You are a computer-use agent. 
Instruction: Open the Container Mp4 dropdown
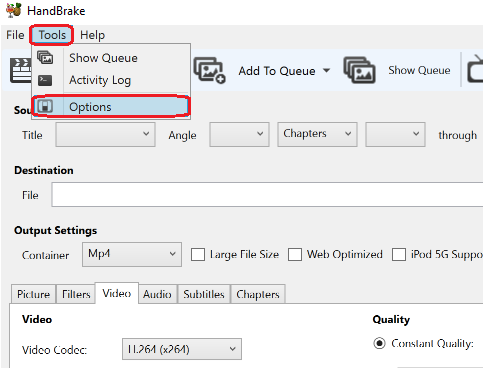click(132, 254)
